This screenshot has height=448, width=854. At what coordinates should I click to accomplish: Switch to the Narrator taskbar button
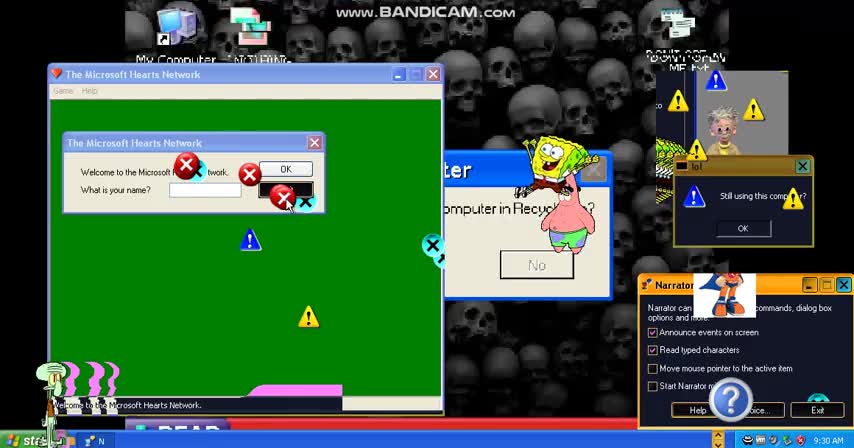(x=96, y=441)
